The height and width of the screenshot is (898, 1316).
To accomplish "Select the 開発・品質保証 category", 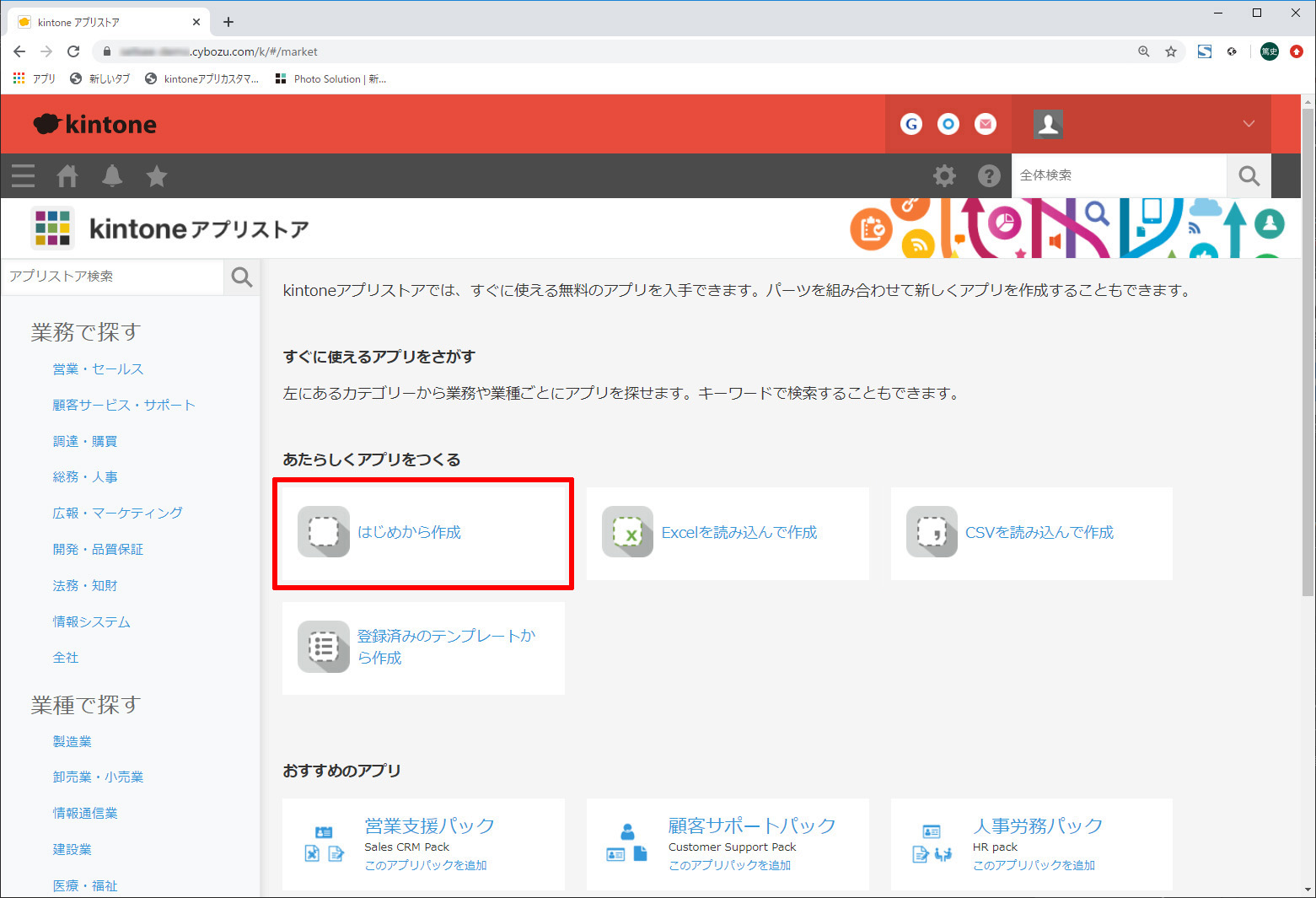I will 98,549.
